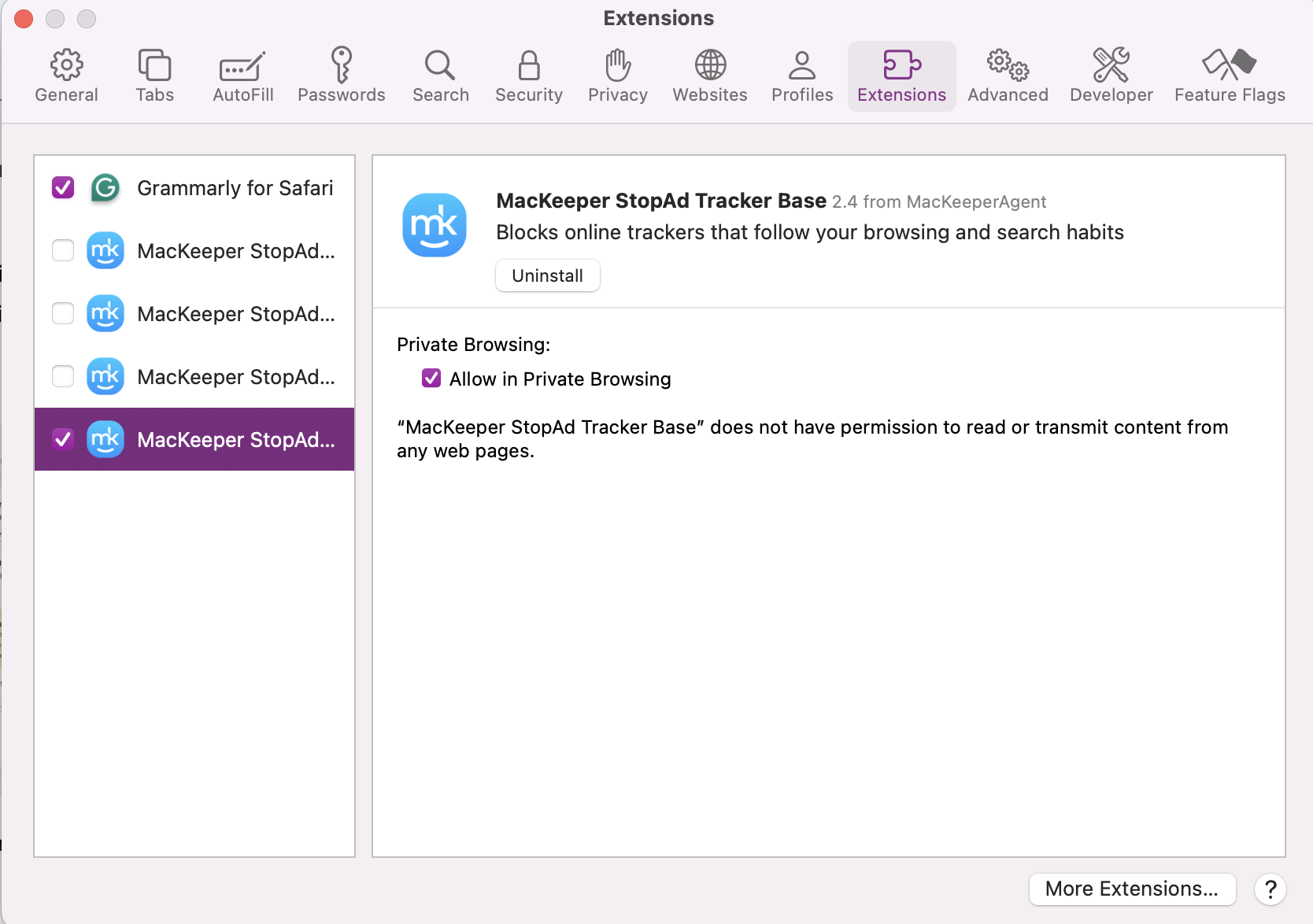
Task: Switch to the Extensions tab
Action: [x=901, y=75]
